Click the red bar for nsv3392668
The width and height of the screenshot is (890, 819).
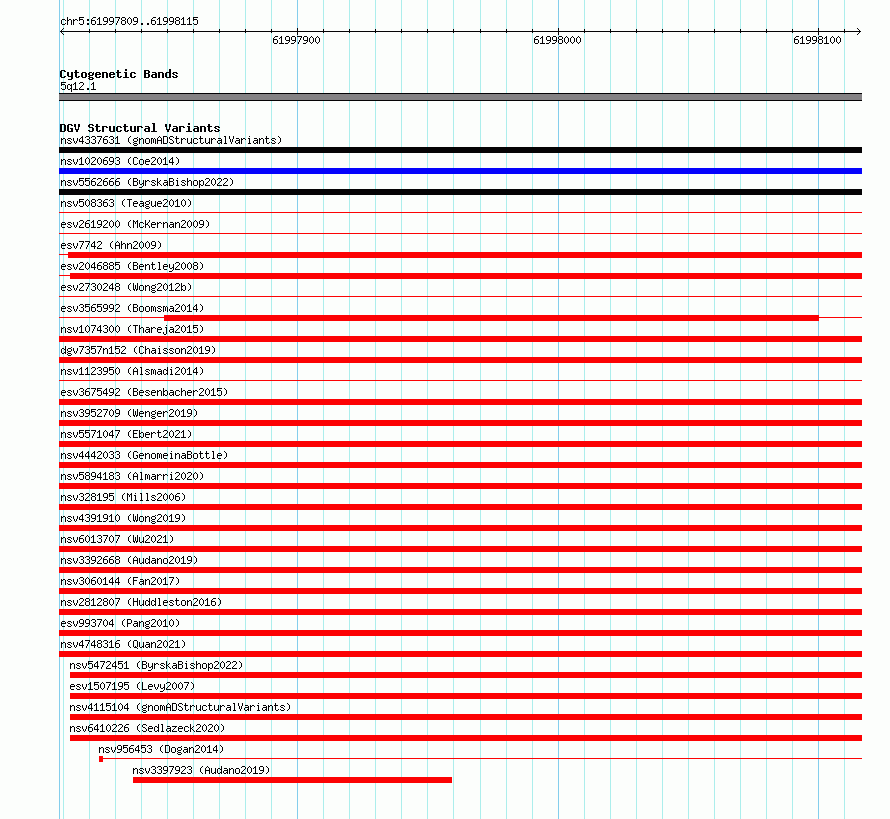[x=460, y=570]
